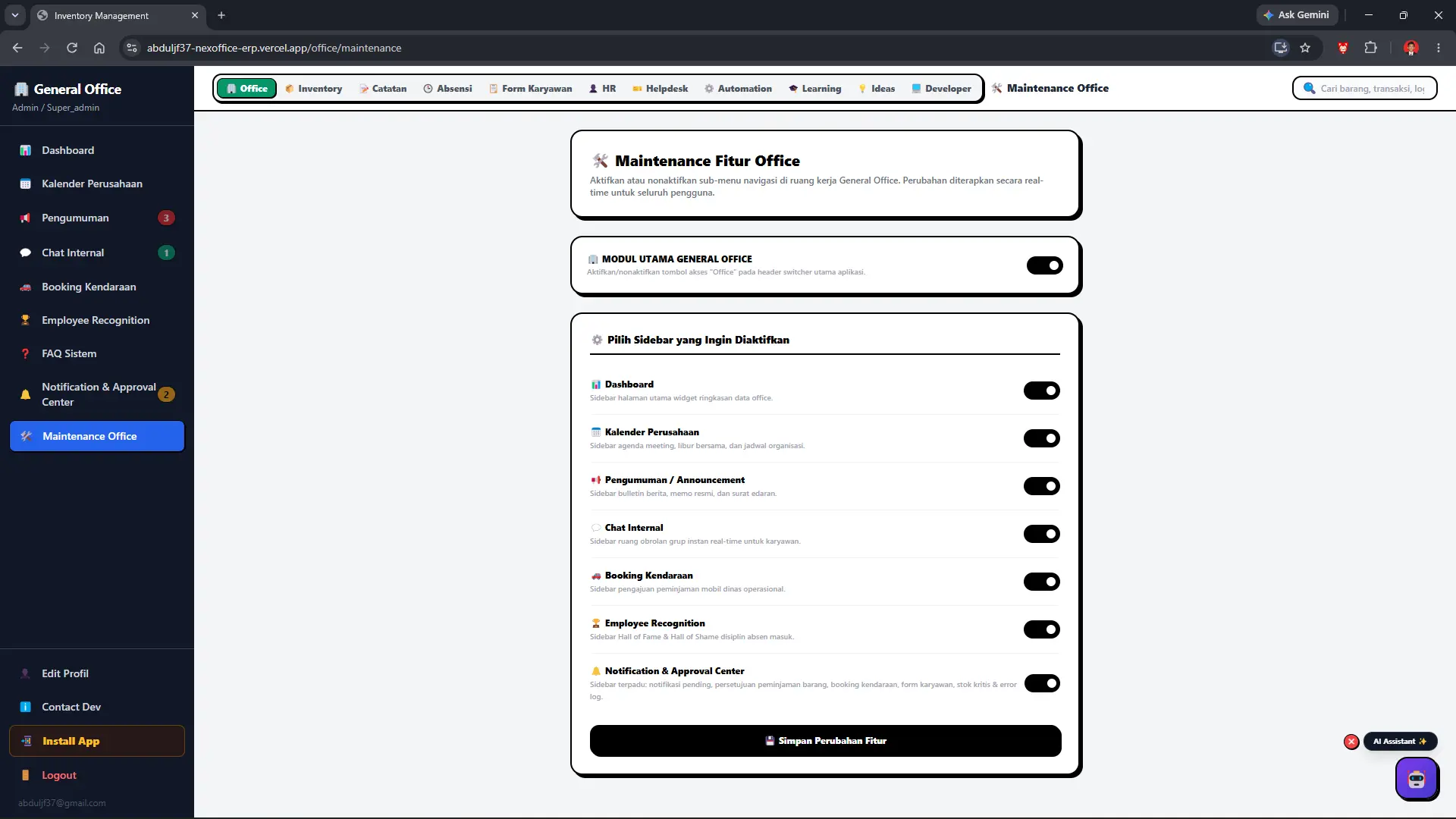Dismiss AI Assistant with red X
The height and width of the screenshot is (819, 1456).
click(x=1351, y=742)
